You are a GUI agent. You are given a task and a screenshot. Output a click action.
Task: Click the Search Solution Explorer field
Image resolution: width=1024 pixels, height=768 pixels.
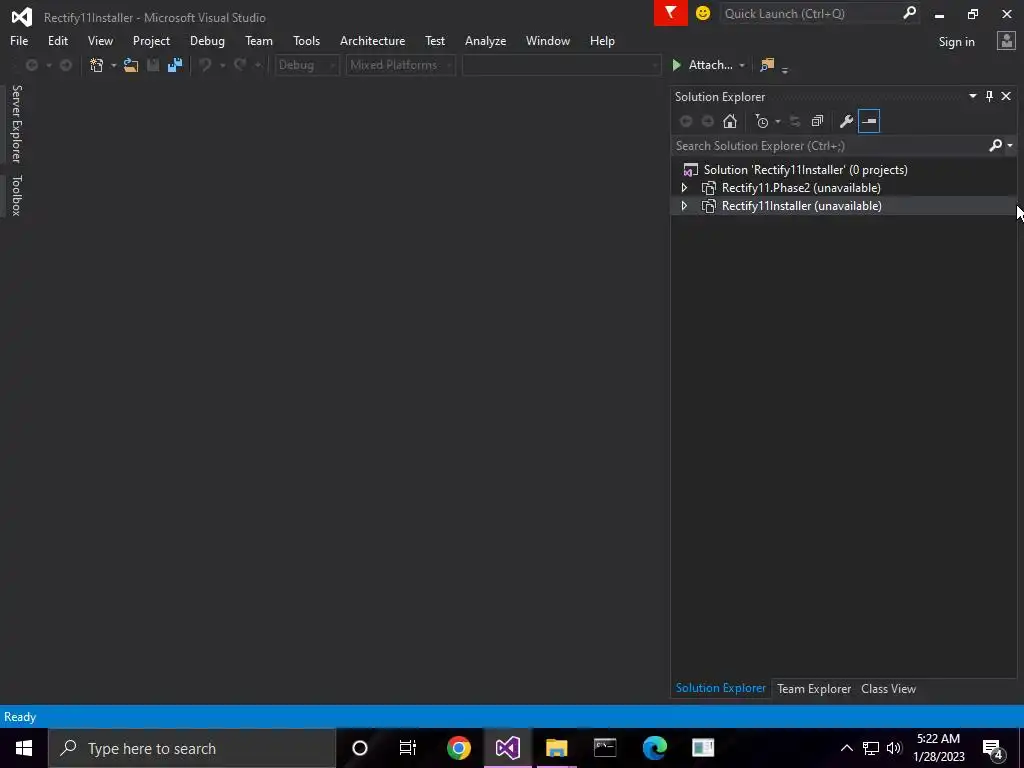829,146
